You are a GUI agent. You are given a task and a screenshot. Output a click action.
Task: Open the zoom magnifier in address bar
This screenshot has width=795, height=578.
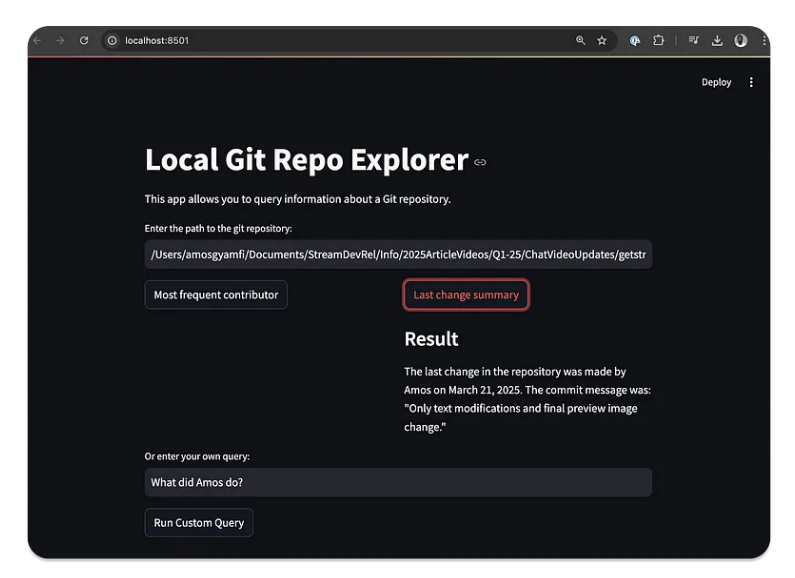[x=581, y=41]
